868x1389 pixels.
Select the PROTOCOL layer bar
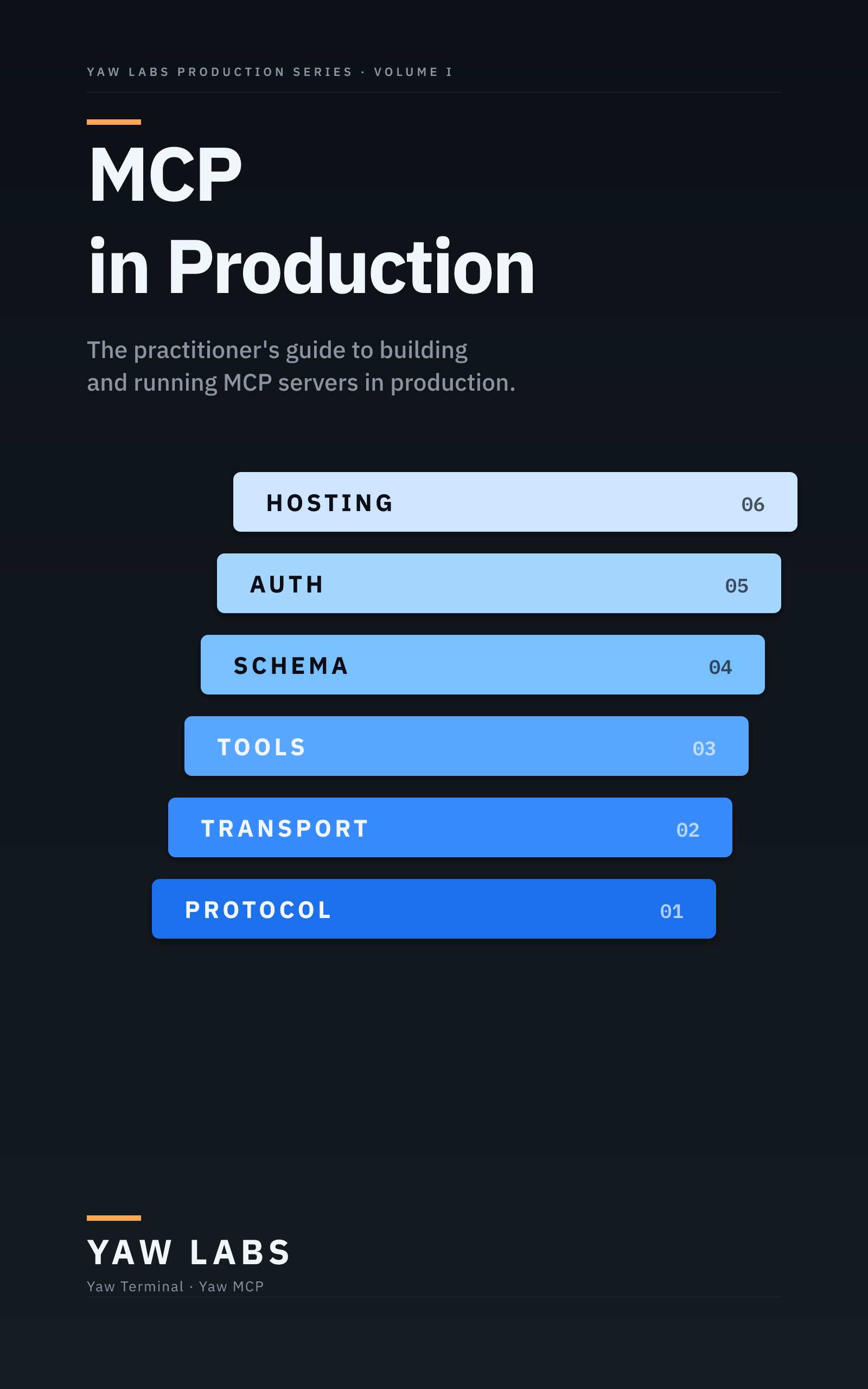pyautogui.click(x=434, y=909)
